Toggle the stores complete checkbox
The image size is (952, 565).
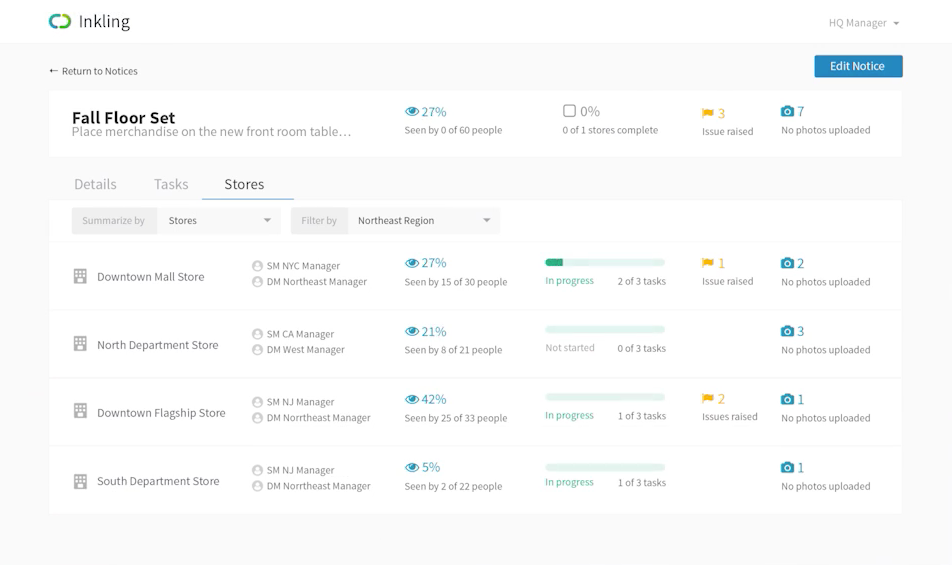[x=569, y=111]
